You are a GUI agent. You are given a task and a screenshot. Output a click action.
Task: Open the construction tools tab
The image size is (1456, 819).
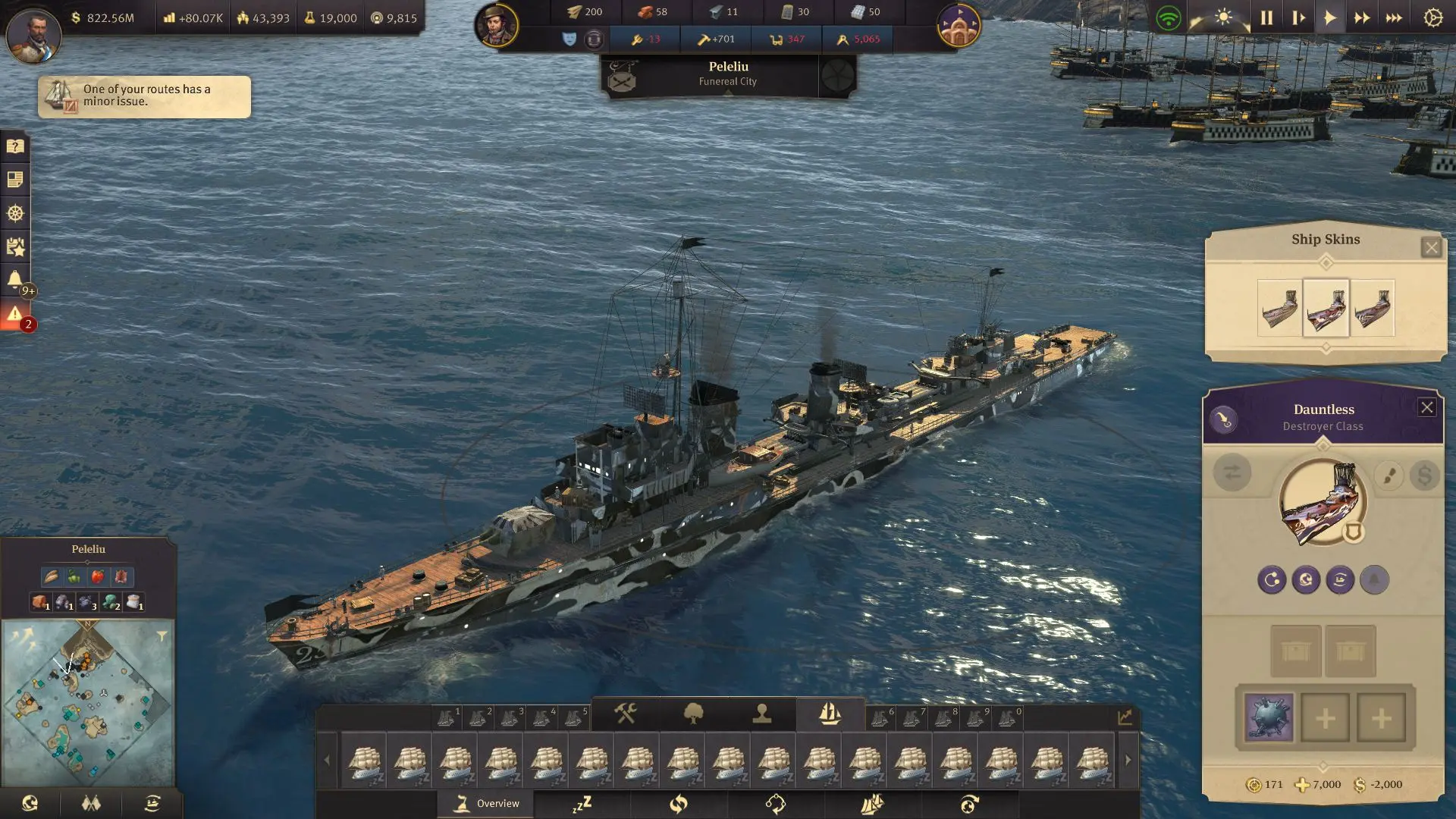point(626,714)
